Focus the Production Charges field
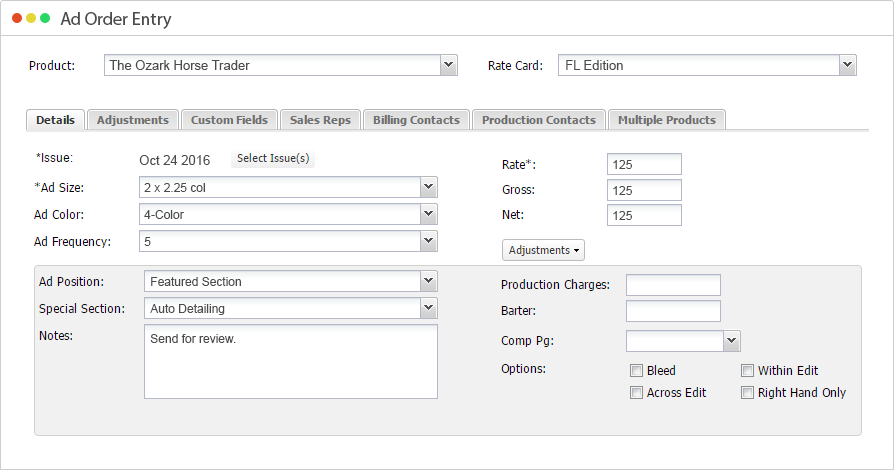Screen dimensions: 894x470 pyautogui.click(x=673, y=285)
